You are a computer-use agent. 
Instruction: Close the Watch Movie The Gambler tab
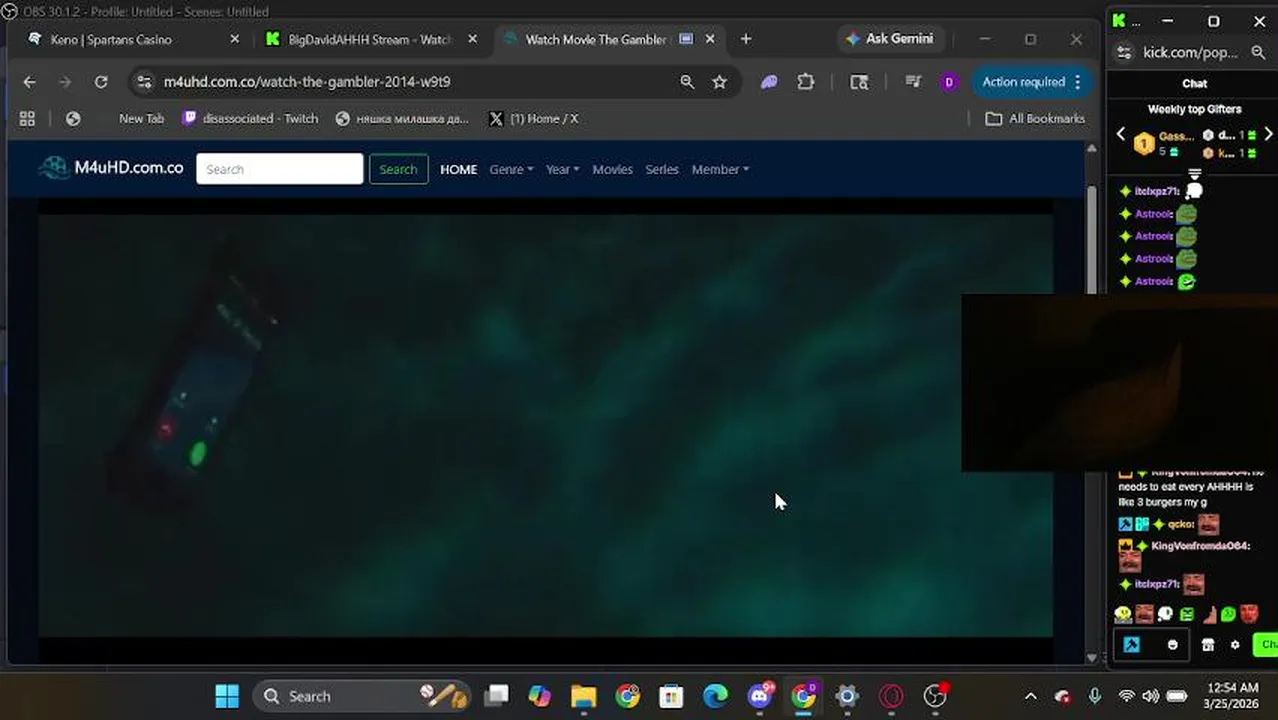710,39
